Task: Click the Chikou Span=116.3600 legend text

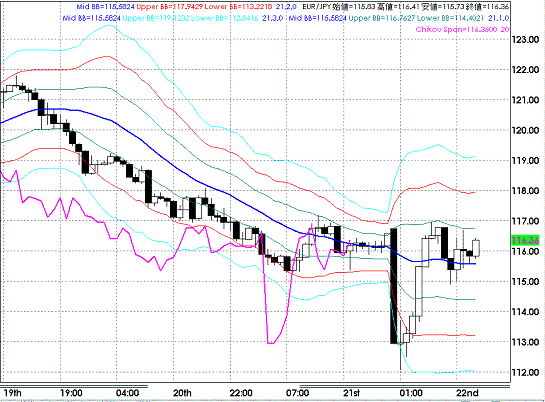Action: 456,29
